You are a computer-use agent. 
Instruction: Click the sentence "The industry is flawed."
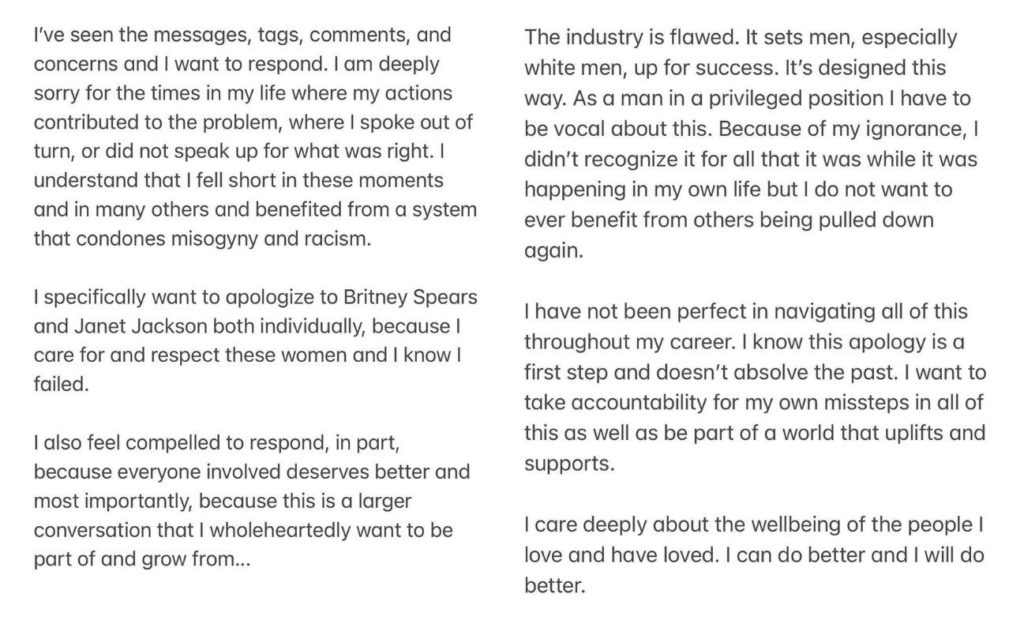[x=631, y=37]
